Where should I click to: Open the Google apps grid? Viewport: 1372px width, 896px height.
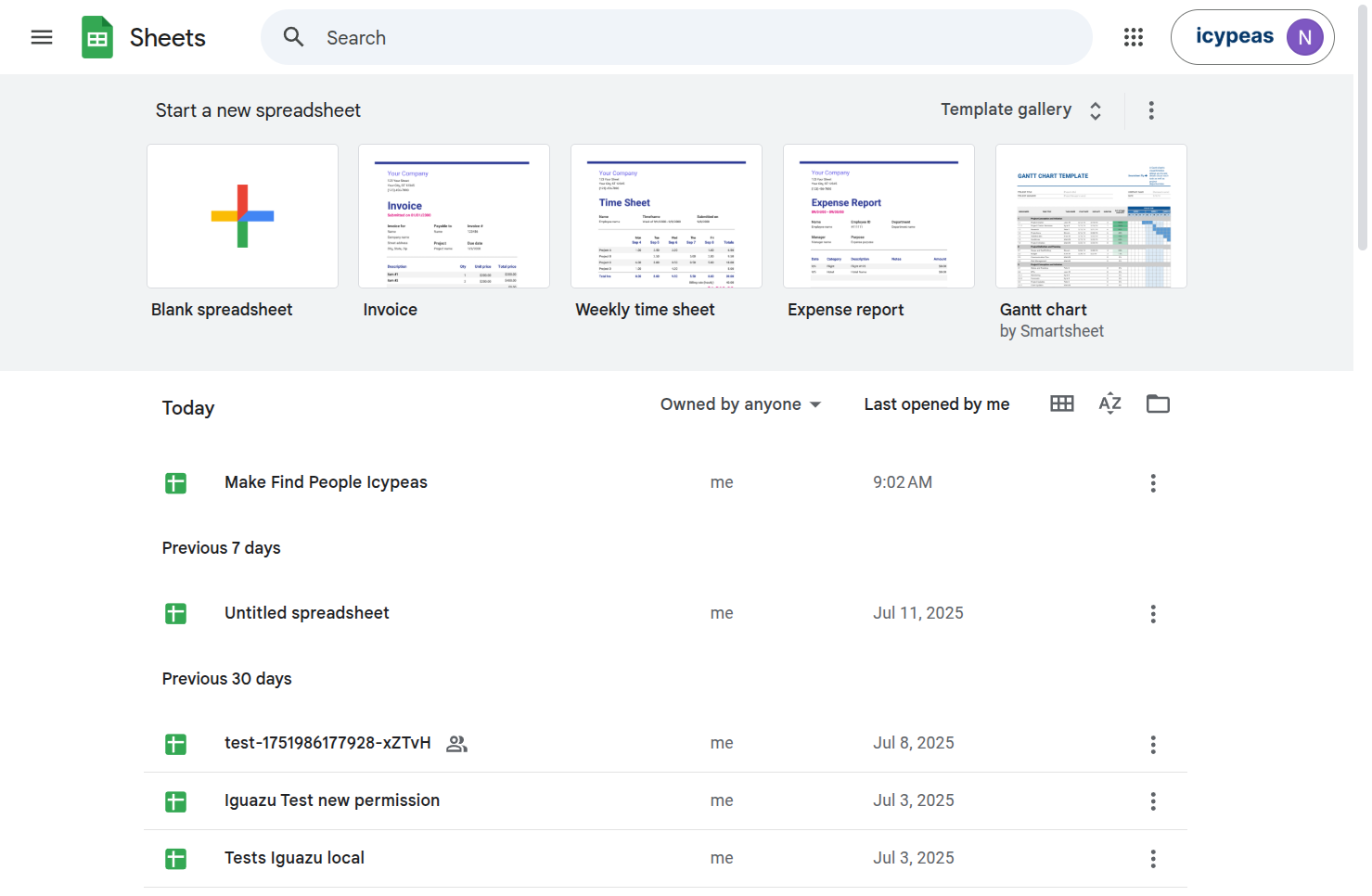(1134, 37)
